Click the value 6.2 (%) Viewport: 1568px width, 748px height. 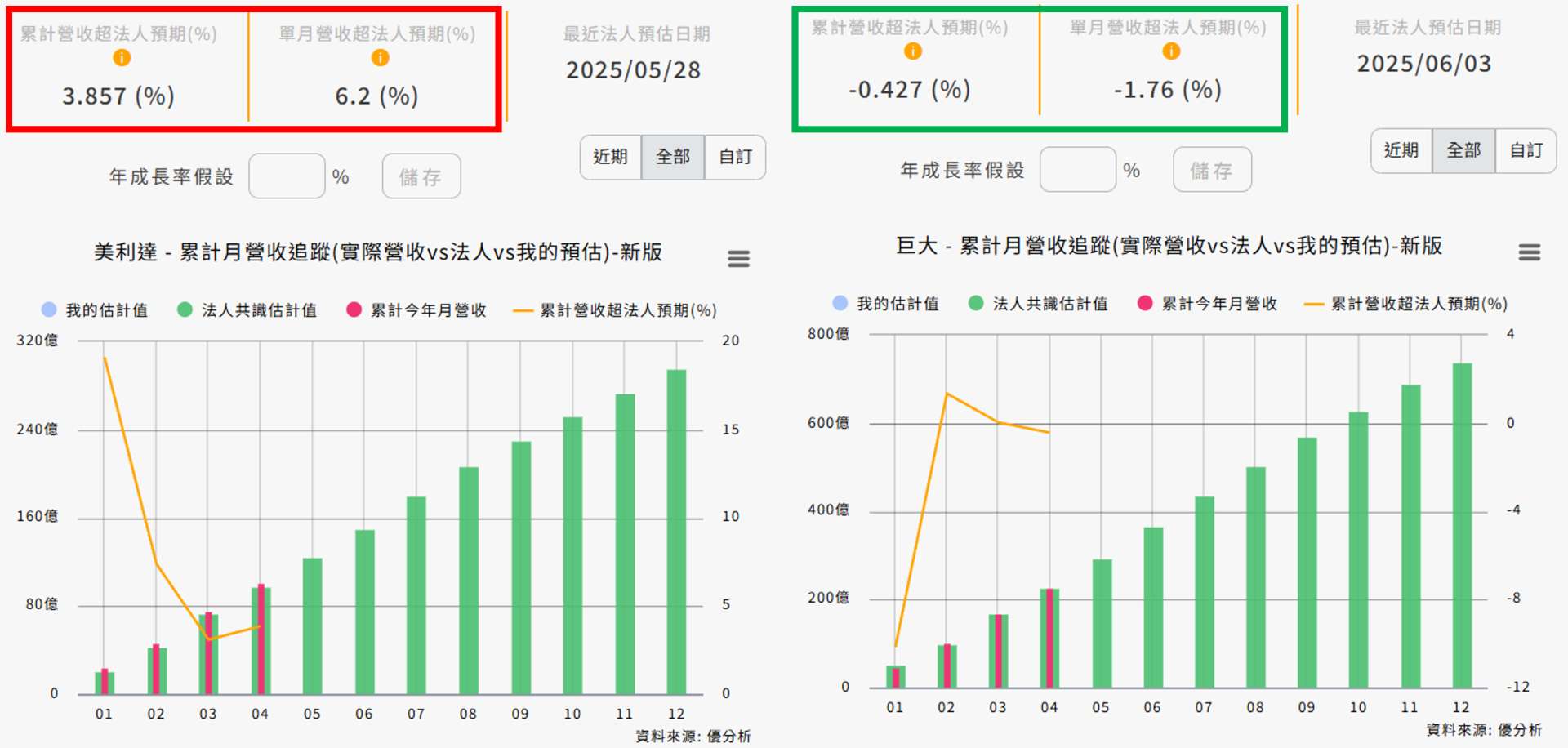(377, 96)
